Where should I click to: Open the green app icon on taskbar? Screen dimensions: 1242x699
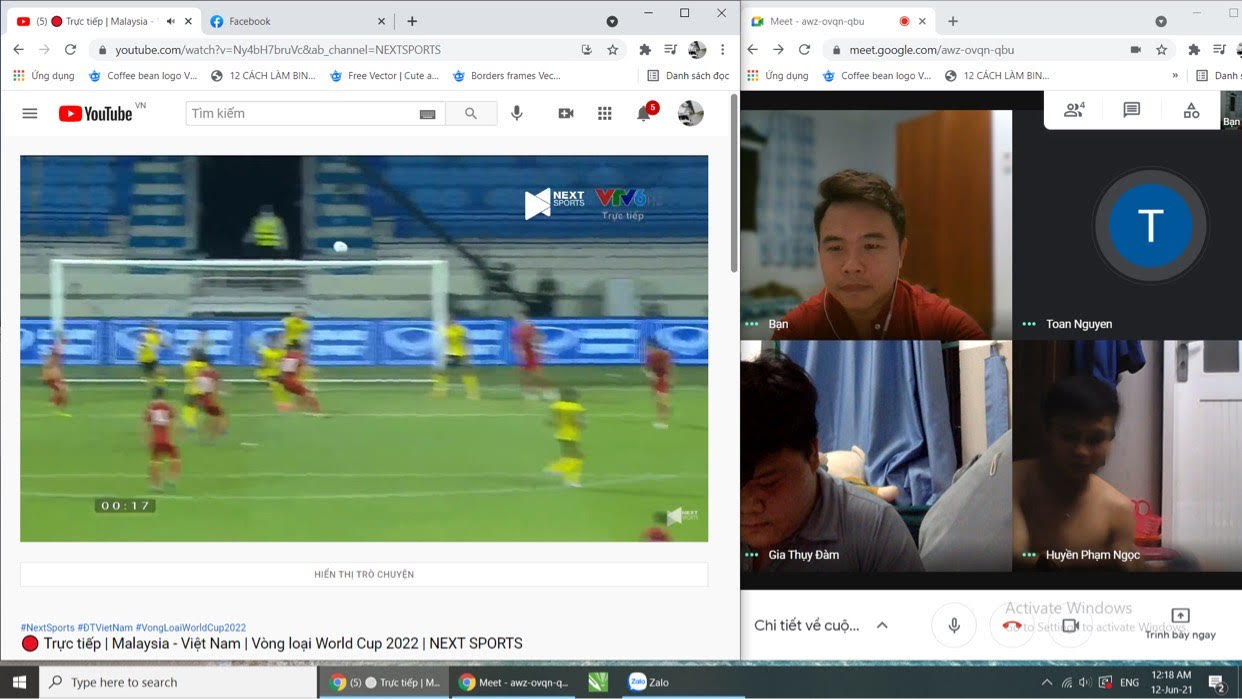click(598, 683)
